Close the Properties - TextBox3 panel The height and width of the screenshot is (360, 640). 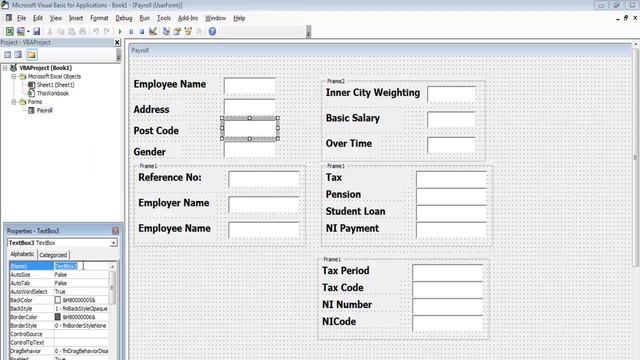116,231
